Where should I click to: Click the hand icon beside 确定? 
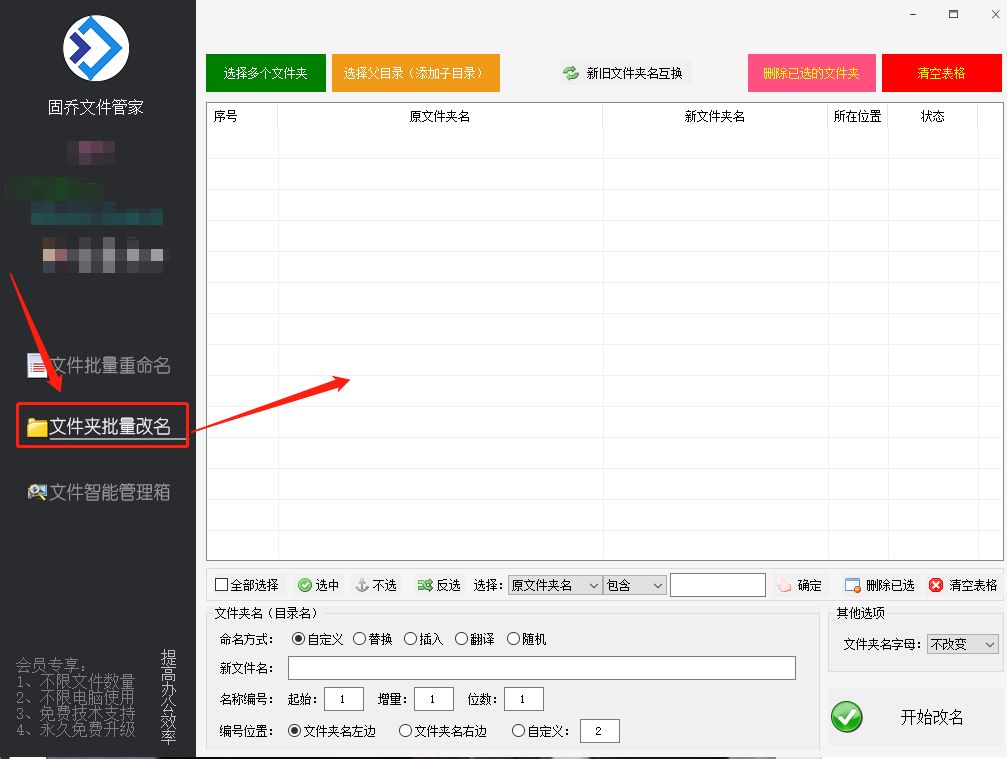(x=784, y=585)
